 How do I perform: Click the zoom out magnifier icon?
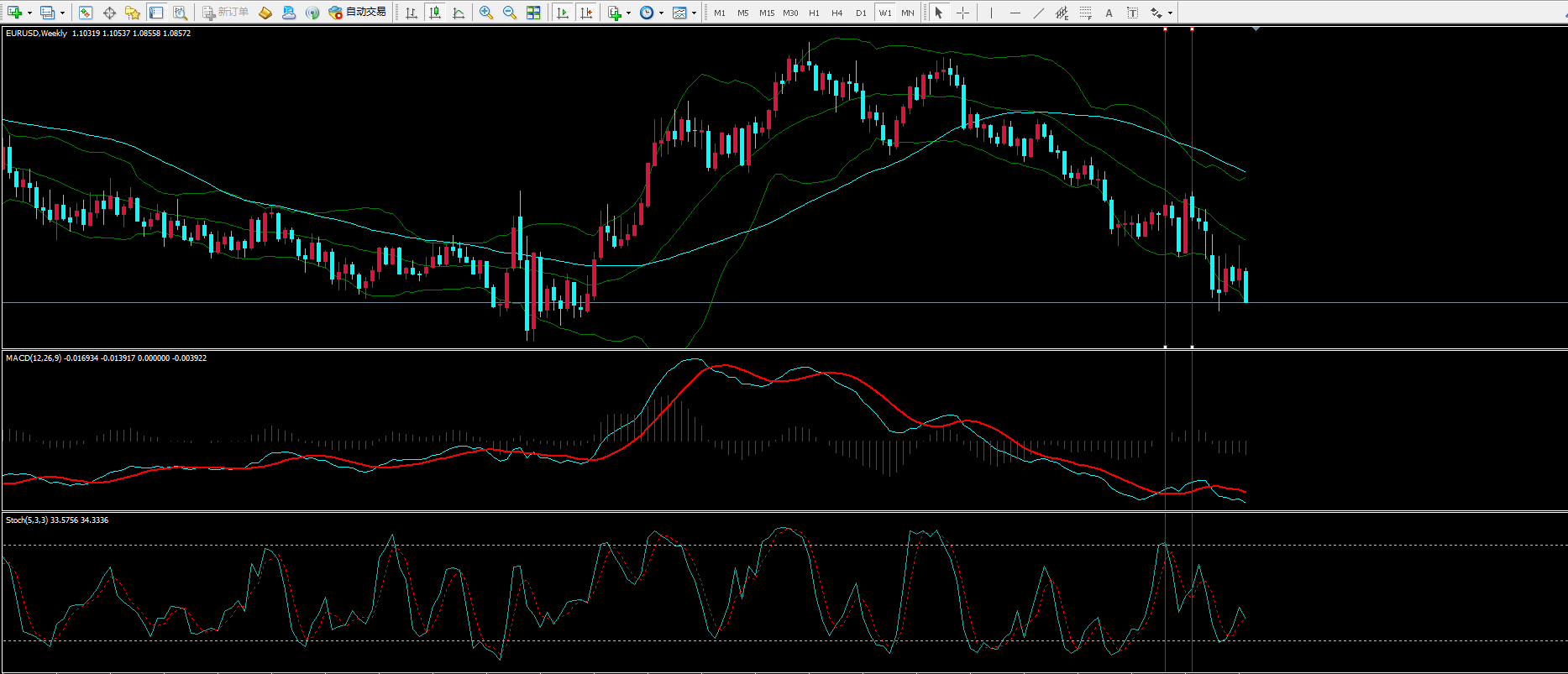coord(509,13)
